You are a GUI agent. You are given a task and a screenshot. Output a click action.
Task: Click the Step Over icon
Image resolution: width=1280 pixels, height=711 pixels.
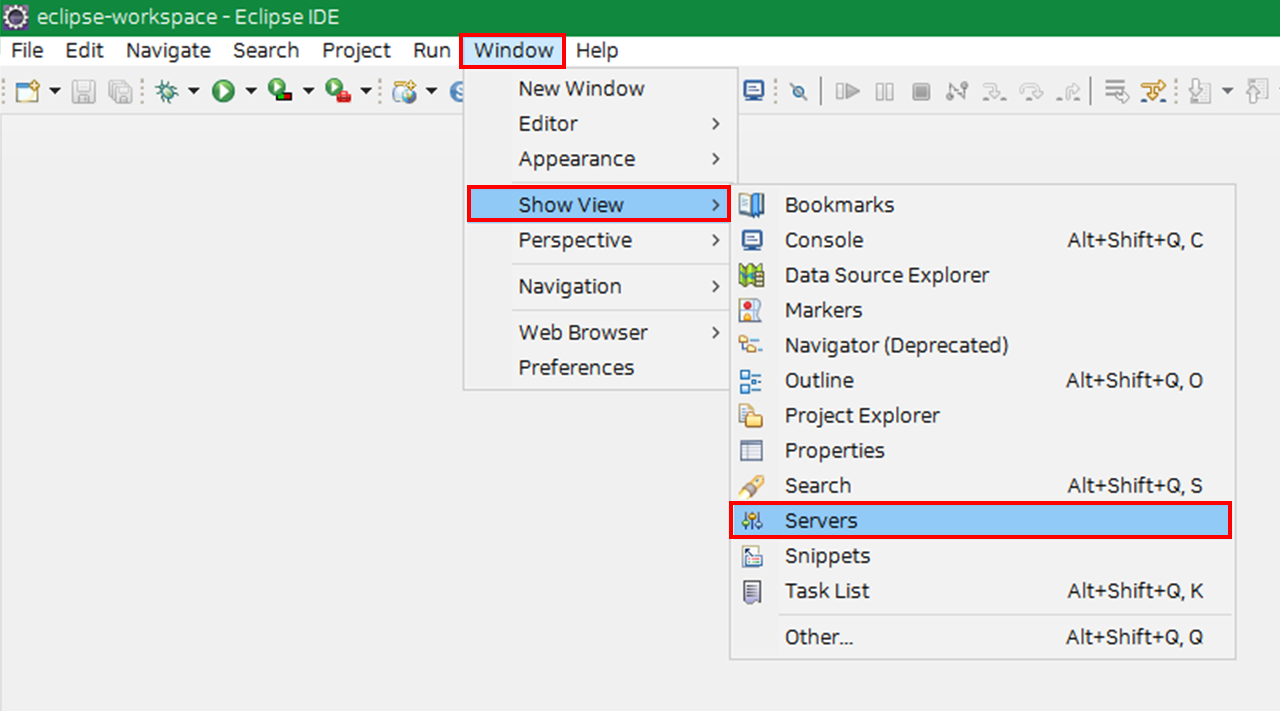pyautogui.click(x=1031, y=92)
